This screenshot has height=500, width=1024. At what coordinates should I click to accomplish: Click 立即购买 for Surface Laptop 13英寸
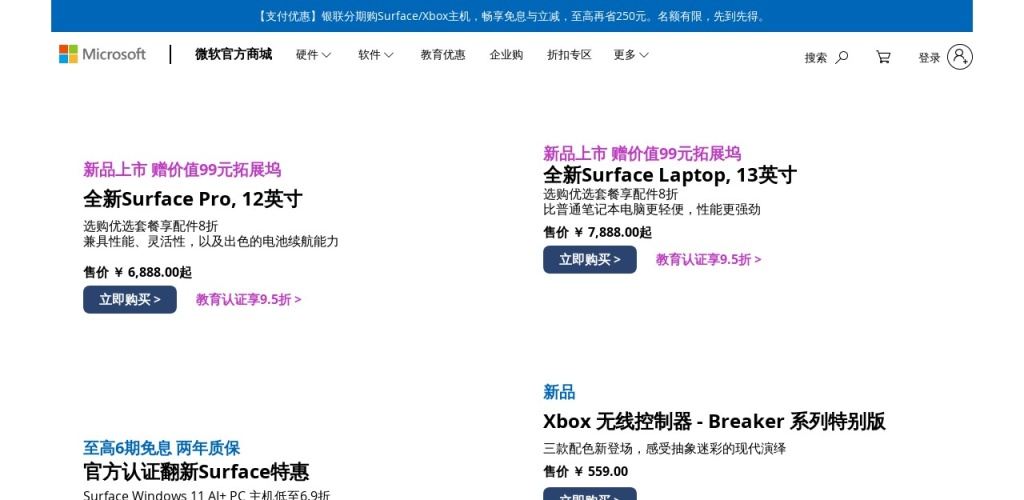[x=590, y=259]
